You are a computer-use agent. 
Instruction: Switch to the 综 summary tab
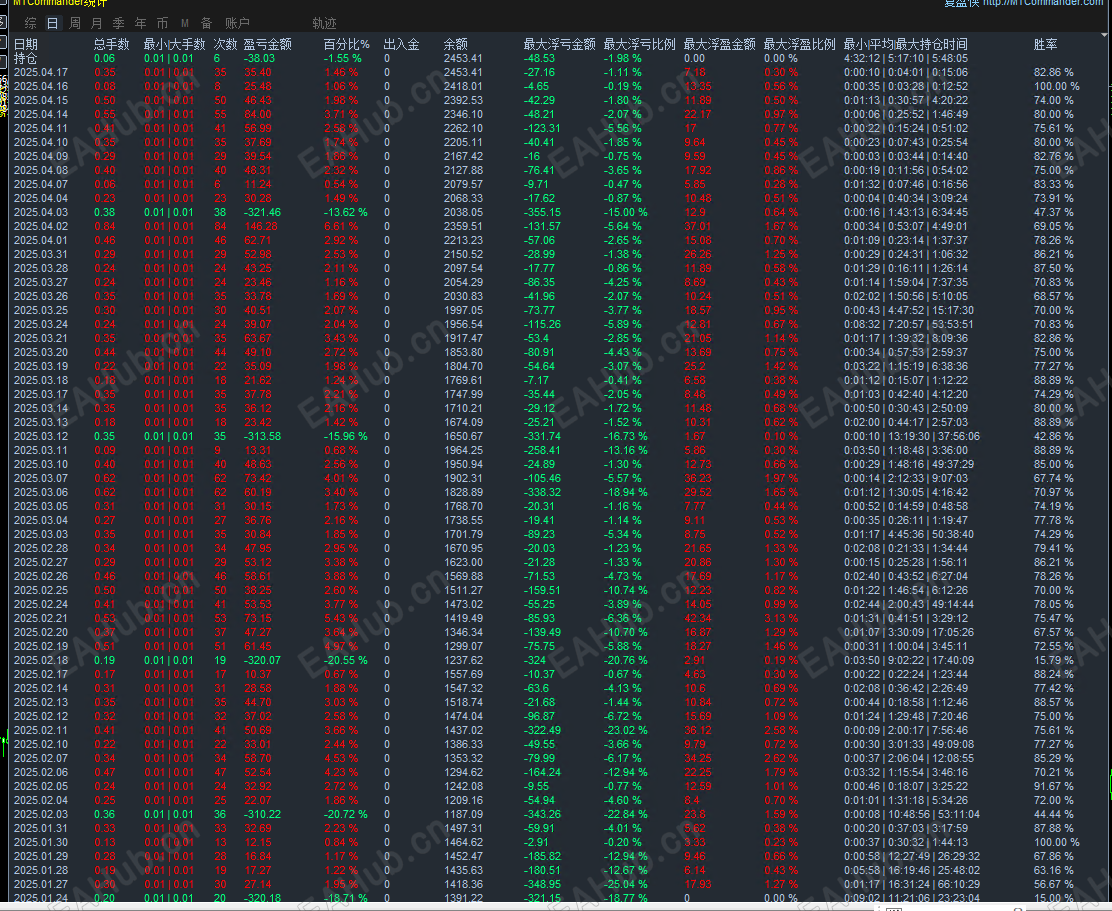tap(30, 23)
